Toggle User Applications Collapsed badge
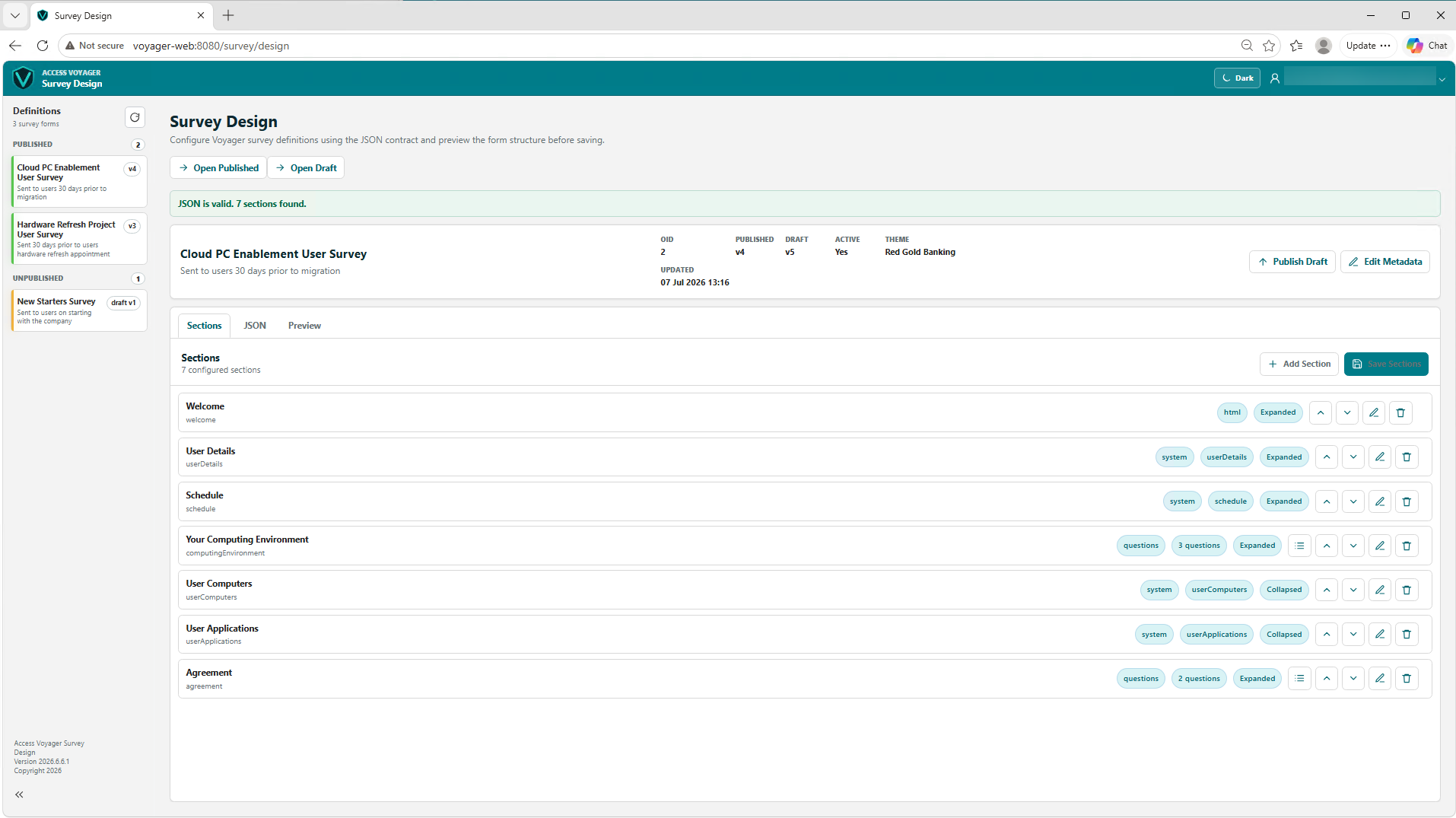Viewport: 1456px width, 818px height. (1284, 635)
